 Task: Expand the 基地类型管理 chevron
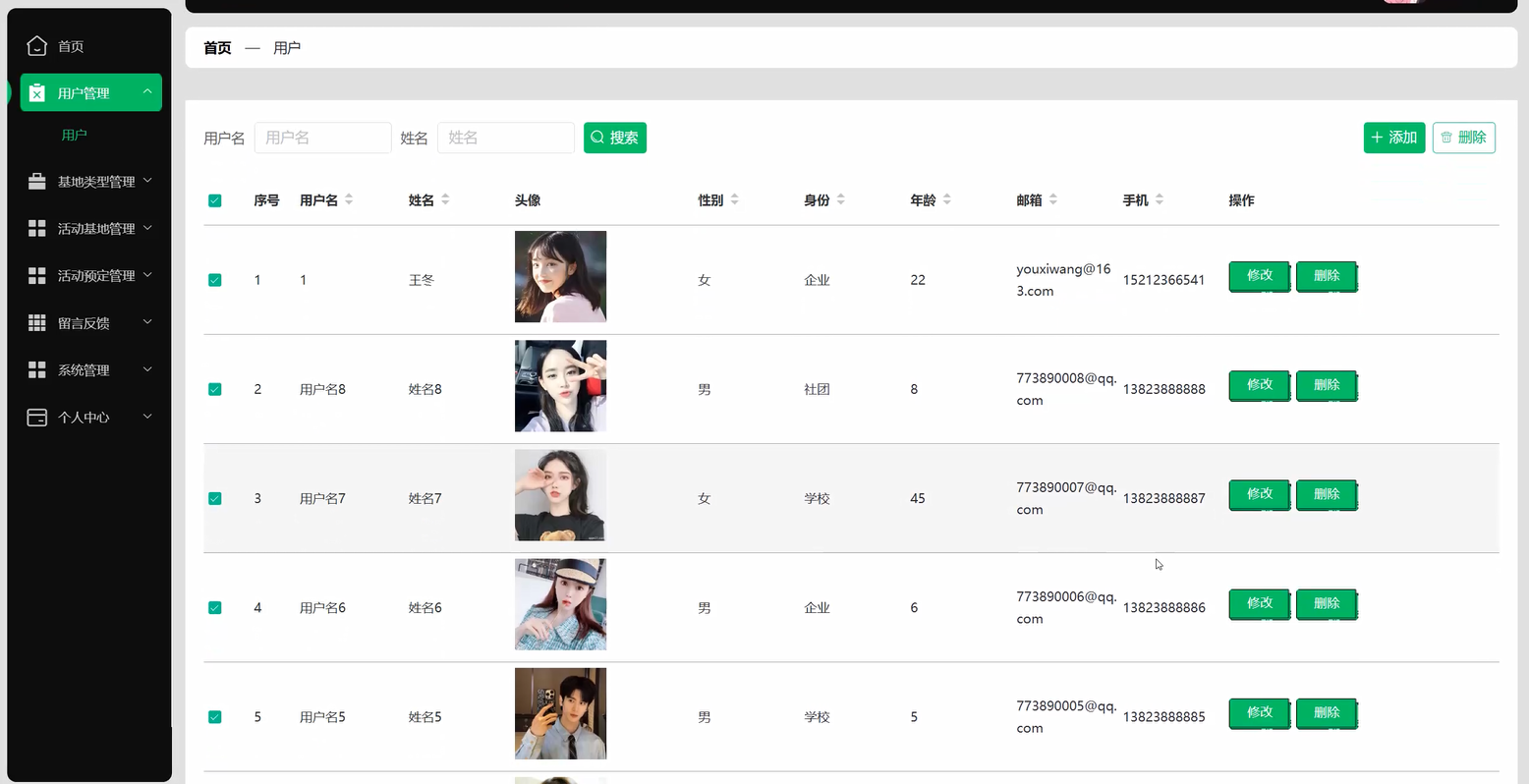147,180
